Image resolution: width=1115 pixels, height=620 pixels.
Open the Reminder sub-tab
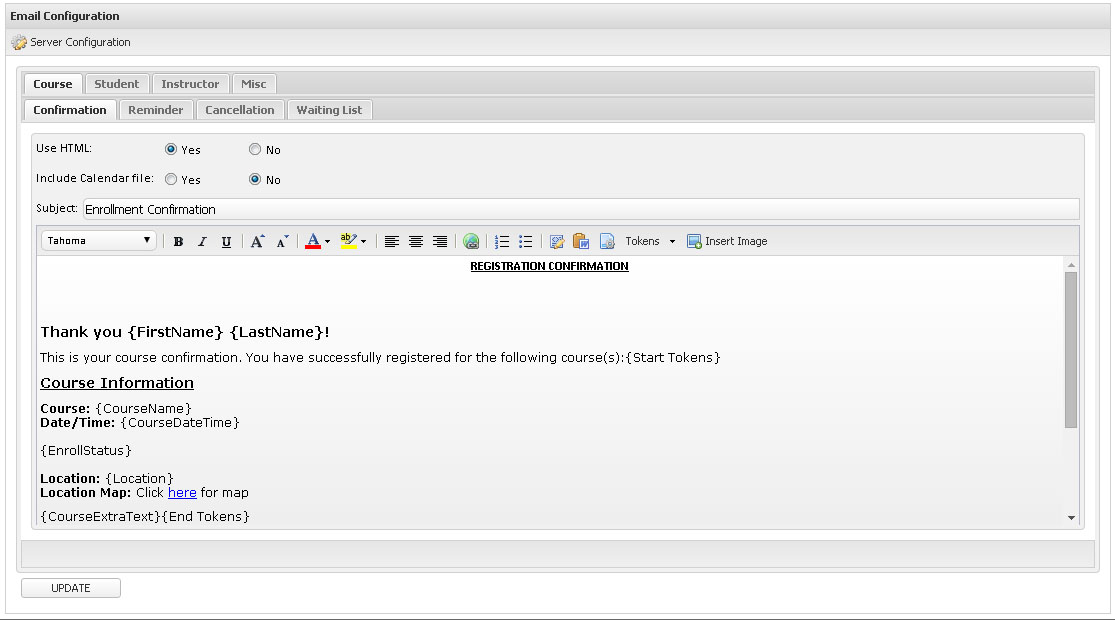pyautogui.click(x=156, y=110)
